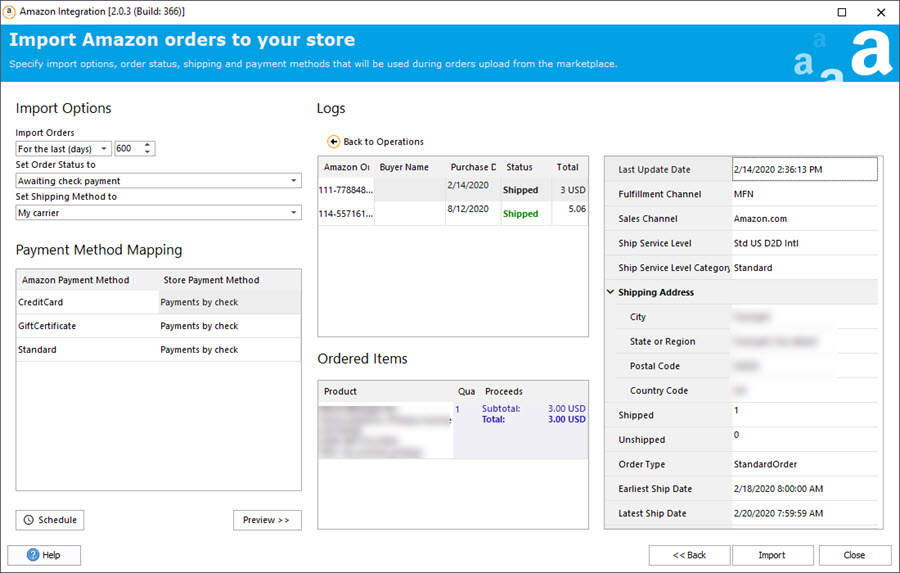Click the question mark Help icon
The width and height of the screenshot is (900, 573).
(33, 555)
